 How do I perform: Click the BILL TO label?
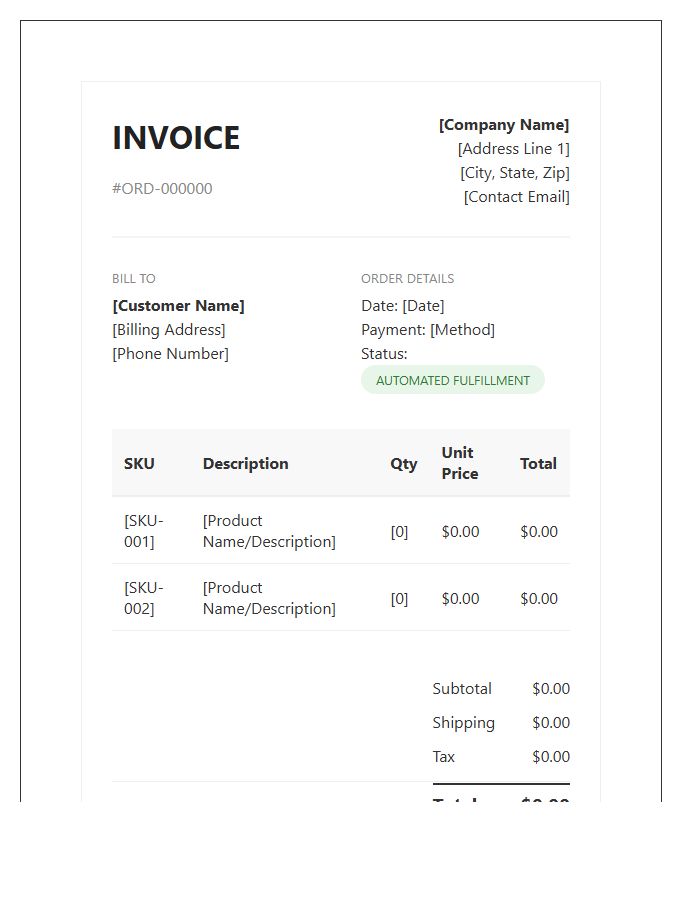point(134,278)
